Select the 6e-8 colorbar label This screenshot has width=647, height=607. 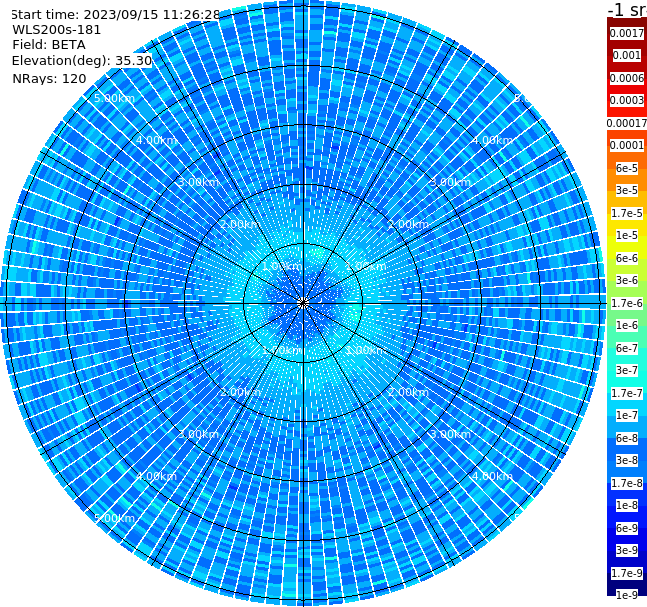627,438
